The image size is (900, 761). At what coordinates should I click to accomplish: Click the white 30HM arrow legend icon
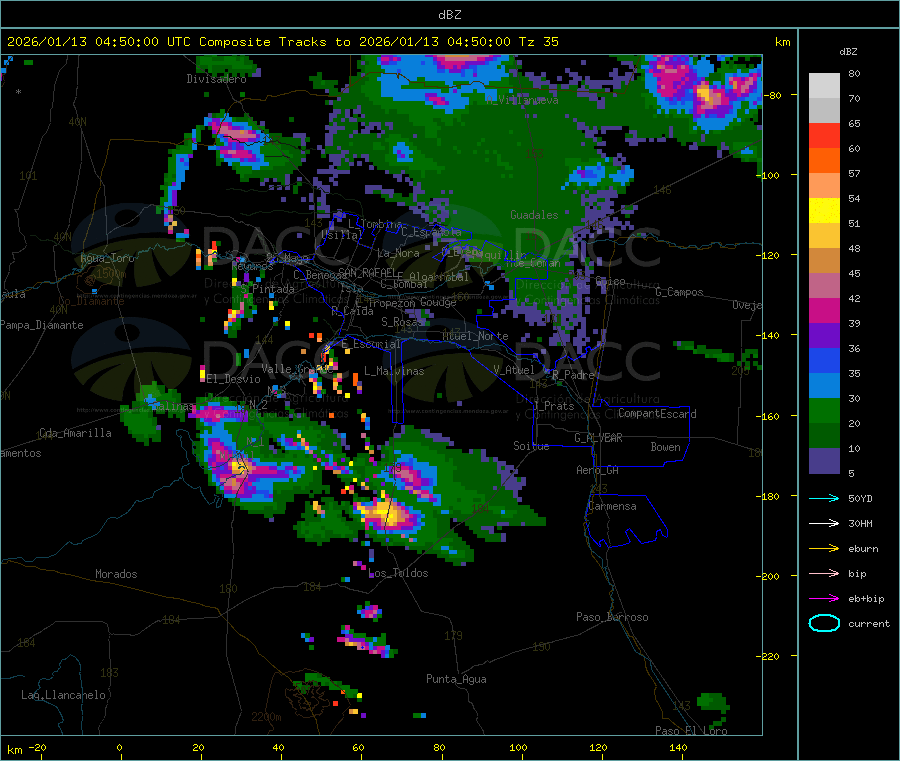[824, 523]
